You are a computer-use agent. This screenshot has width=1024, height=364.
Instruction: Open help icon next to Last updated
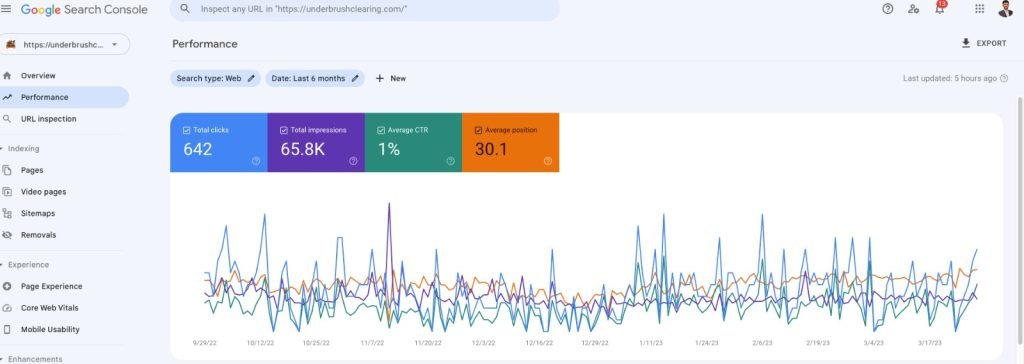coord(1004,78)
